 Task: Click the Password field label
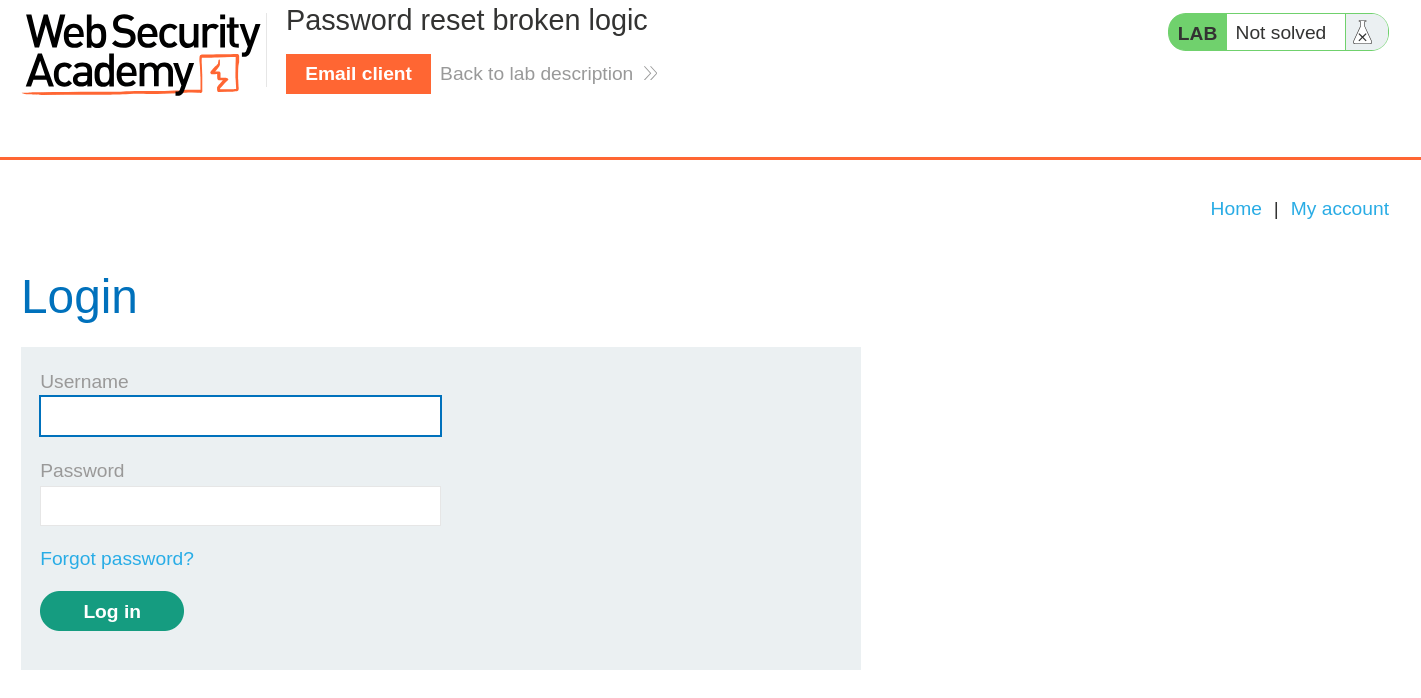point(82,471)
